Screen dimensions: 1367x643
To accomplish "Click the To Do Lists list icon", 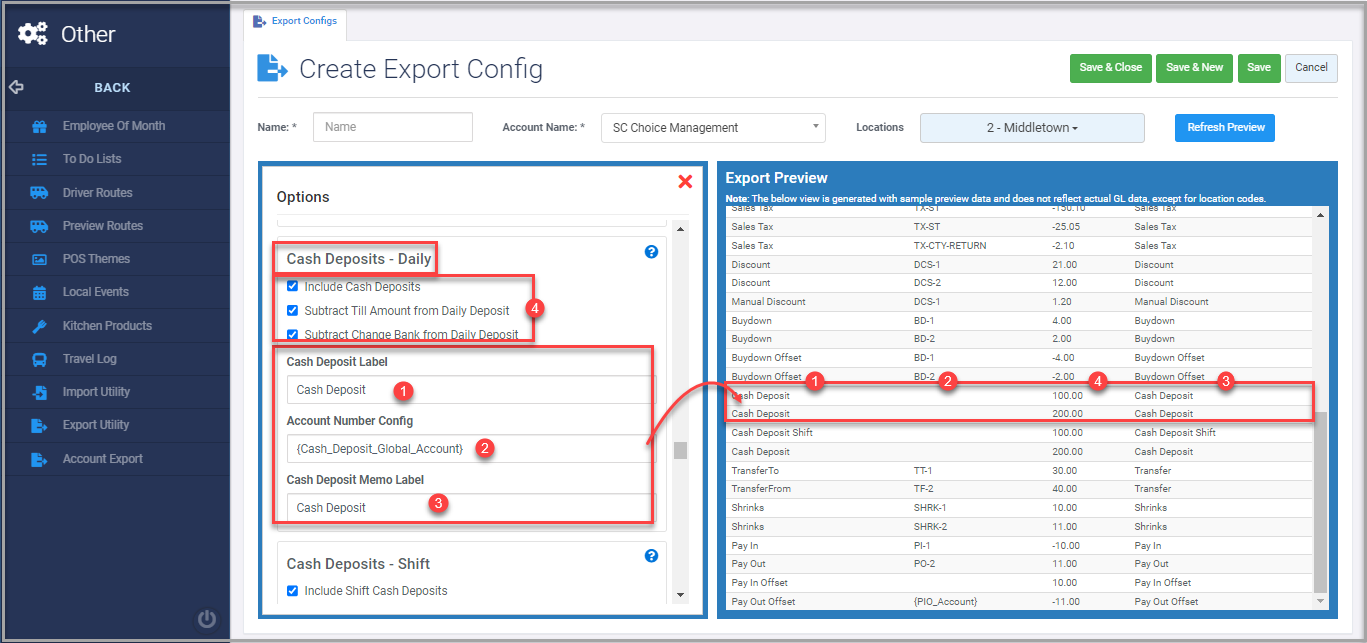I will (39, 159).
